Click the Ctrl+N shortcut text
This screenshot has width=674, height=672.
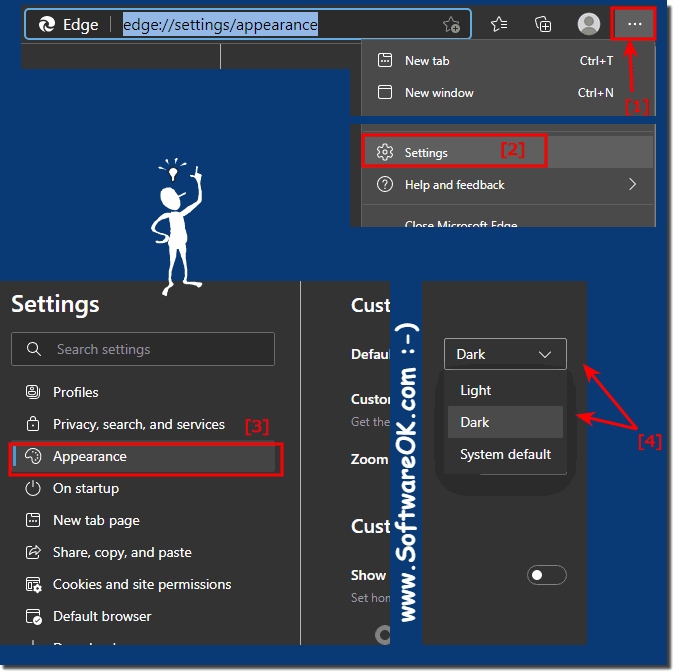[595, 92]
